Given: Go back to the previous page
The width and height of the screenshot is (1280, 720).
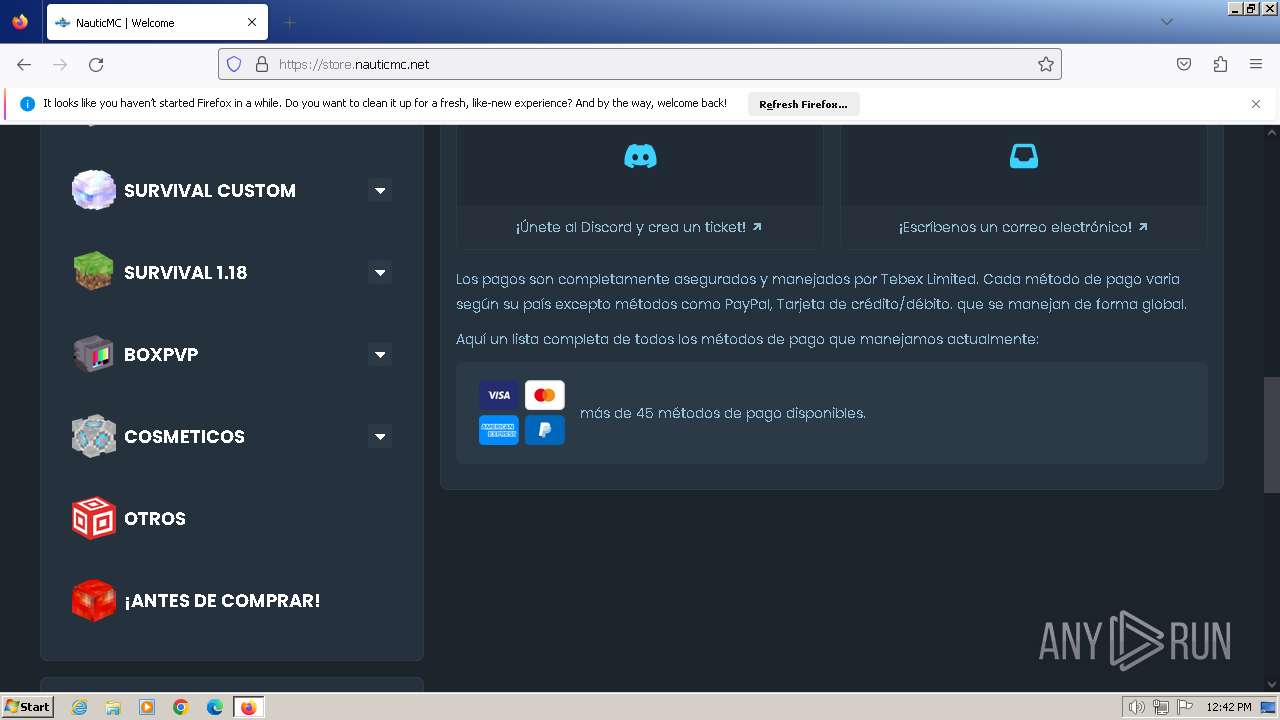Looking at the screenshot, I should 24,64.
